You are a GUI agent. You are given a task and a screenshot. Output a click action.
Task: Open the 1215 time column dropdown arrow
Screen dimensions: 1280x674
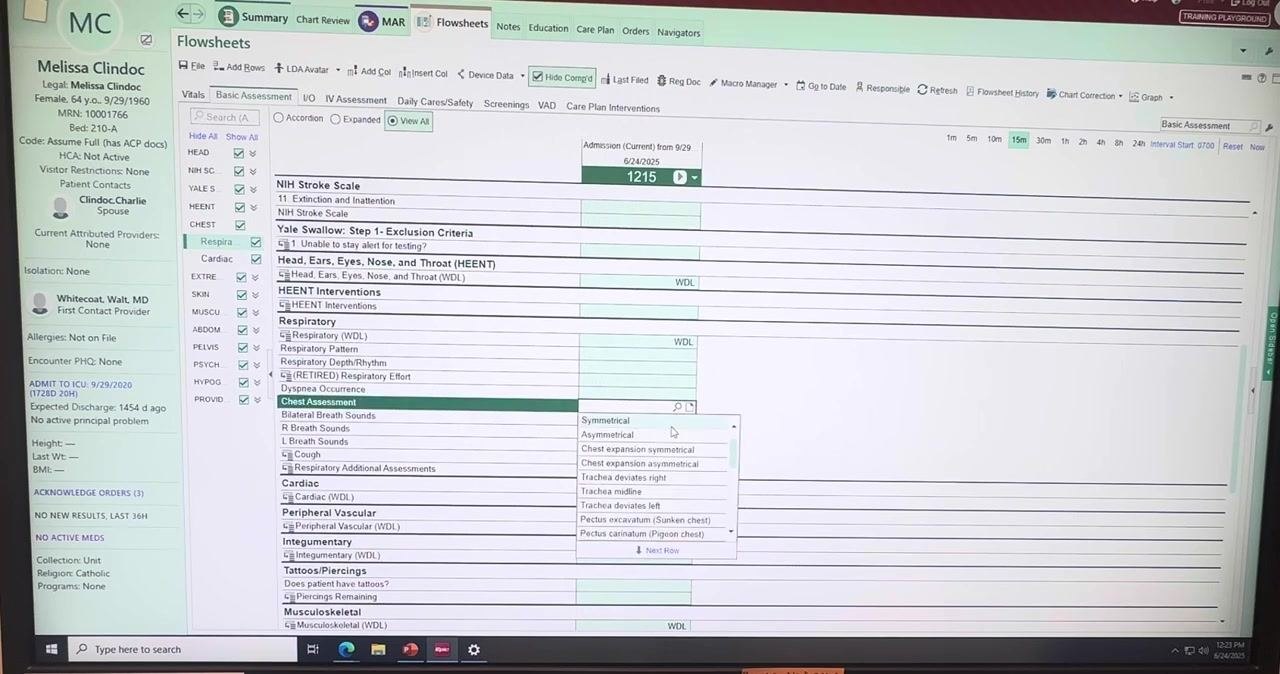tap(694, 178)
